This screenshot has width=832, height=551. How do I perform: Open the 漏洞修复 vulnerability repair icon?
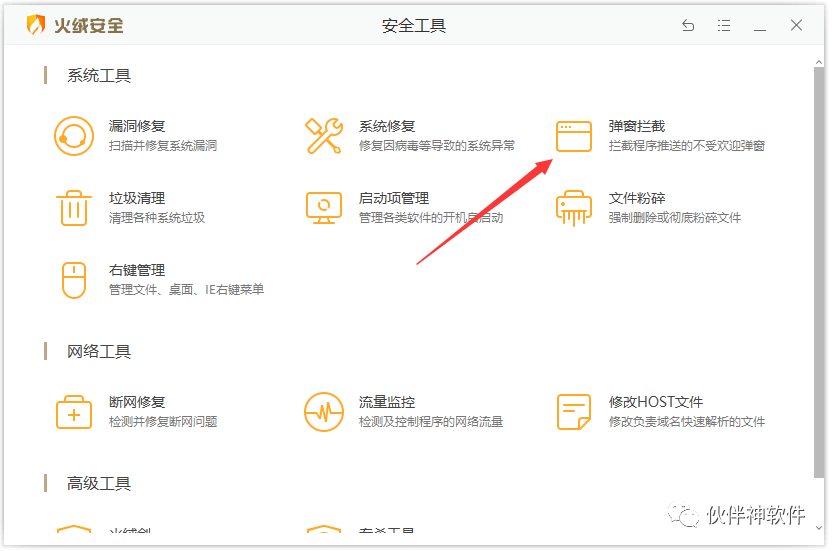(x=74, y=136)
